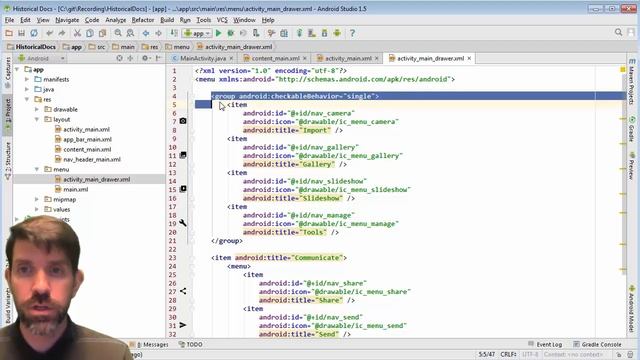Click the Help question mark icon
The image size is (640, 360).
(x=352, y=33)
